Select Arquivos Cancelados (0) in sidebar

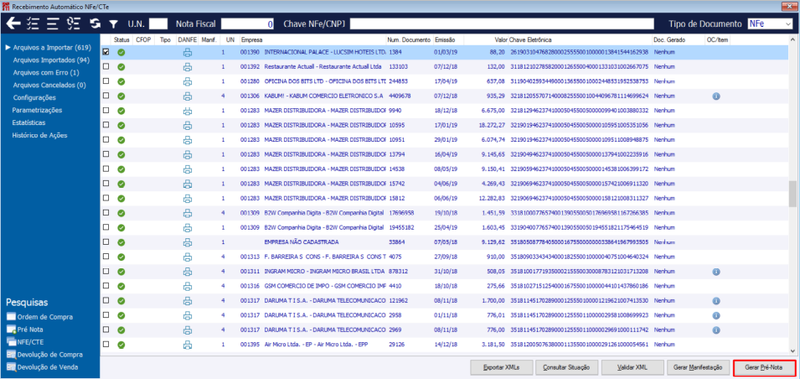[x=49, y=85]
